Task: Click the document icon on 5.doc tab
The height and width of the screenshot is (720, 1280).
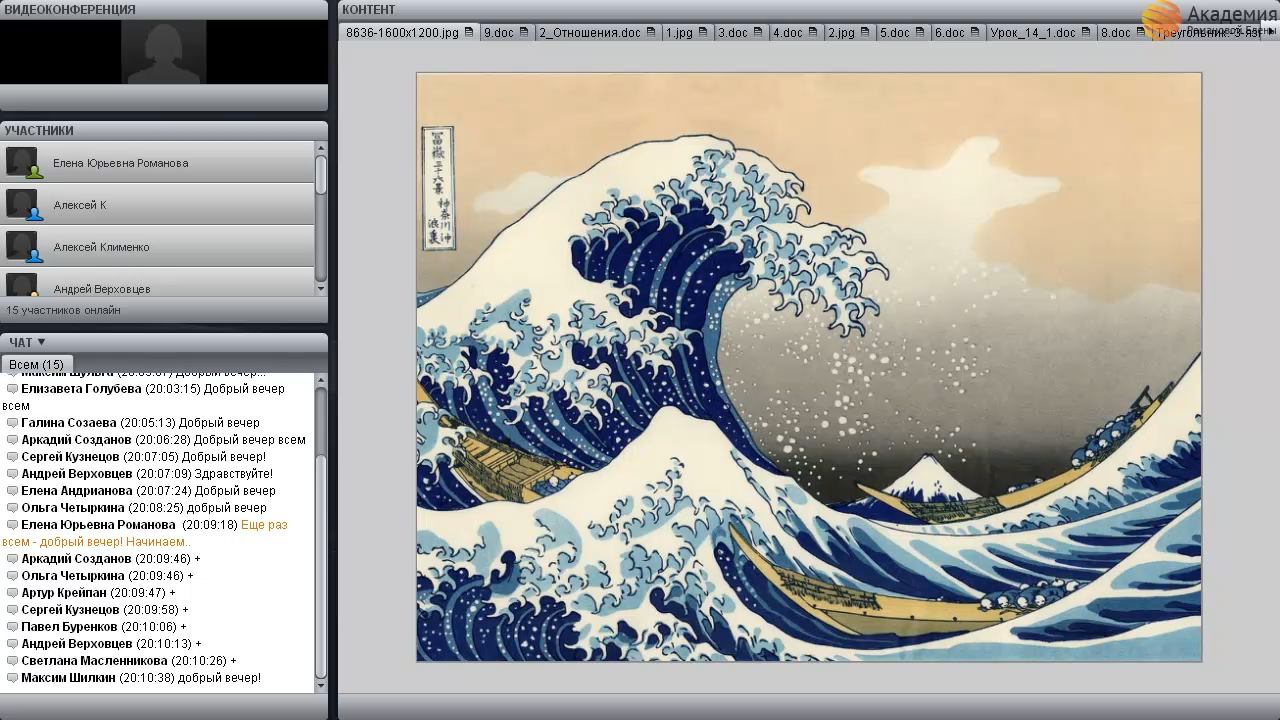Action: [x=920, y=33]
